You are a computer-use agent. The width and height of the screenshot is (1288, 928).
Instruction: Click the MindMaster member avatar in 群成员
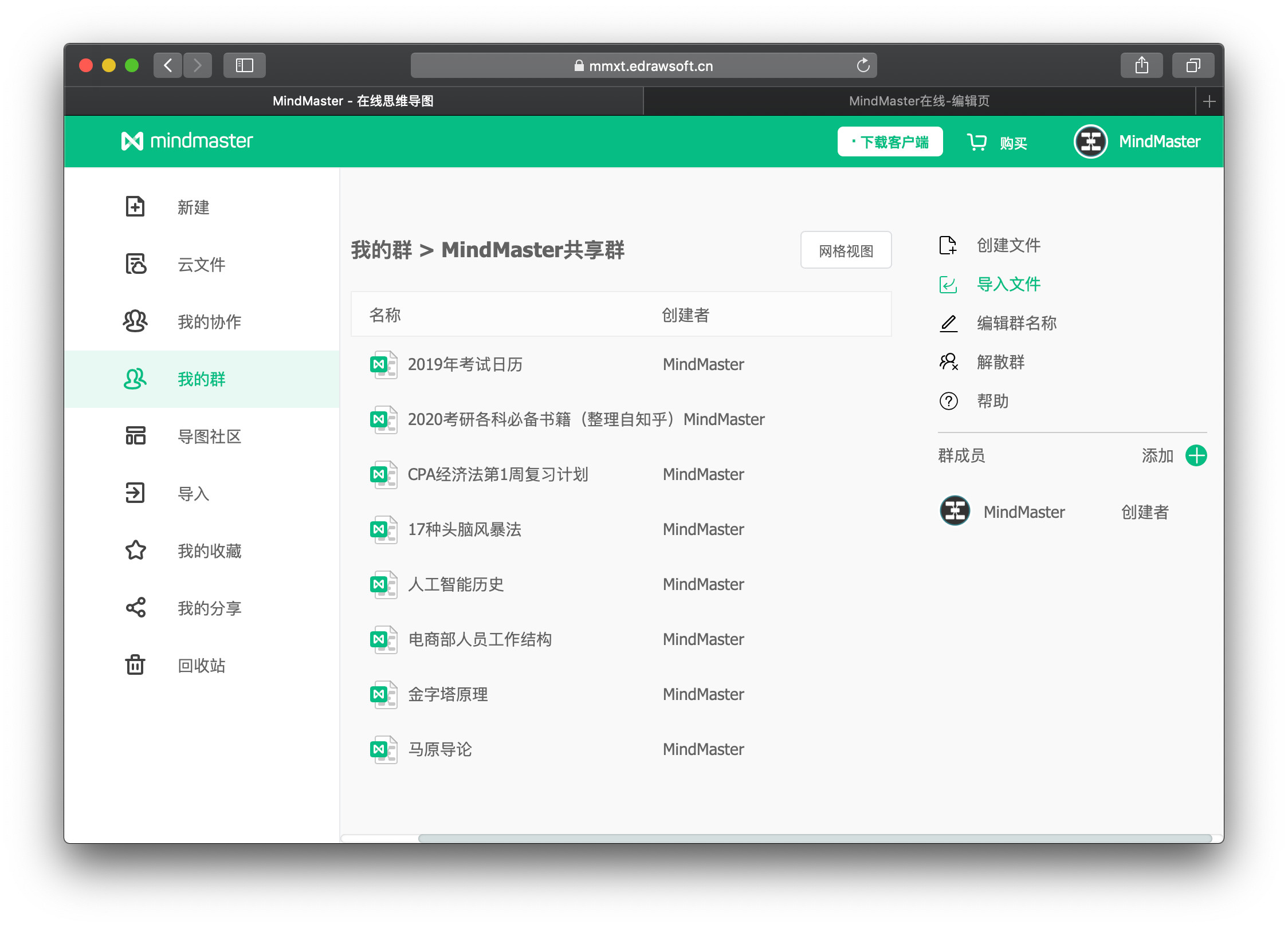pyautogui.click(x=955, y=510)
